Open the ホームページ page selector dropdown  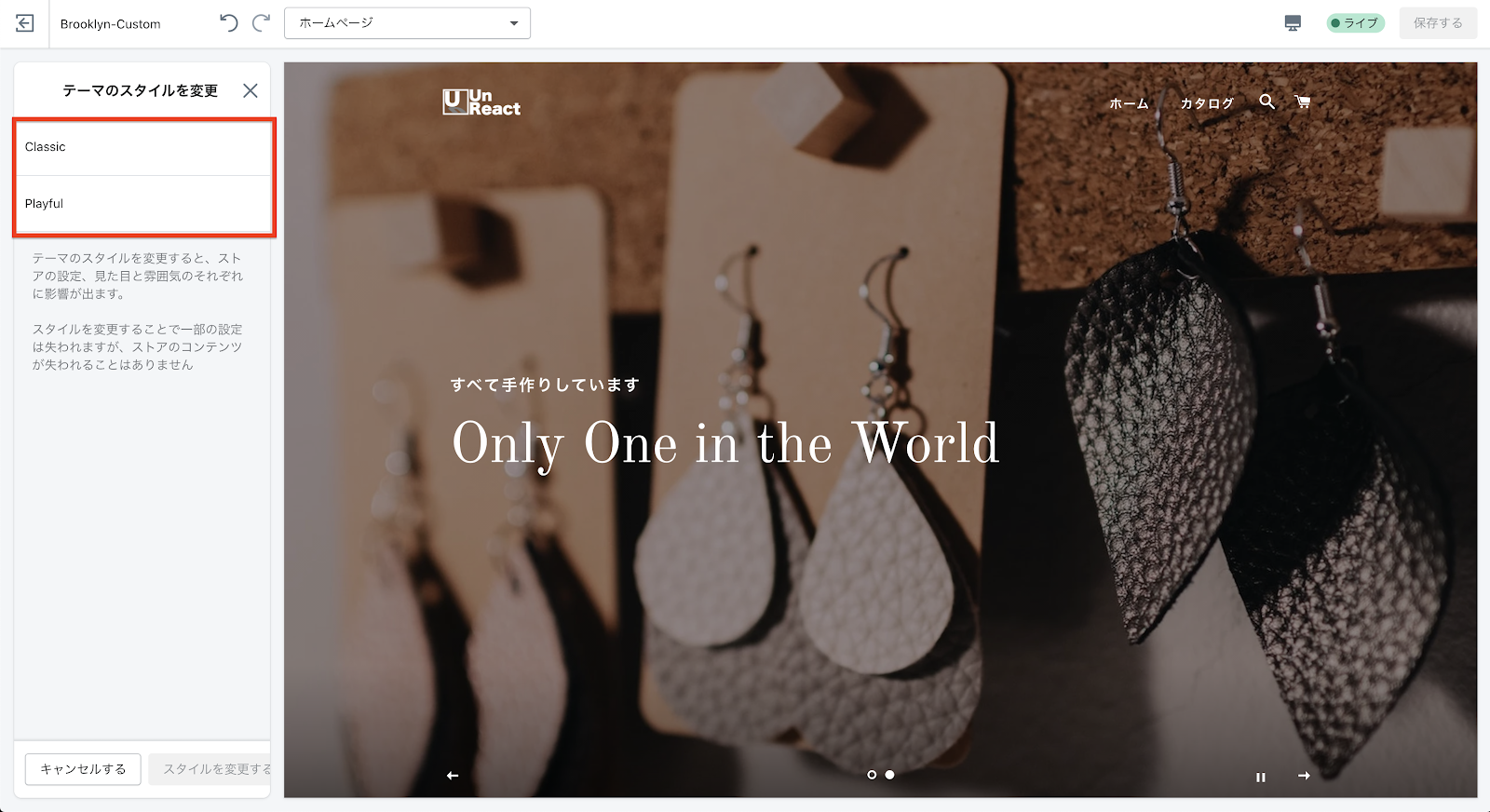407,23
